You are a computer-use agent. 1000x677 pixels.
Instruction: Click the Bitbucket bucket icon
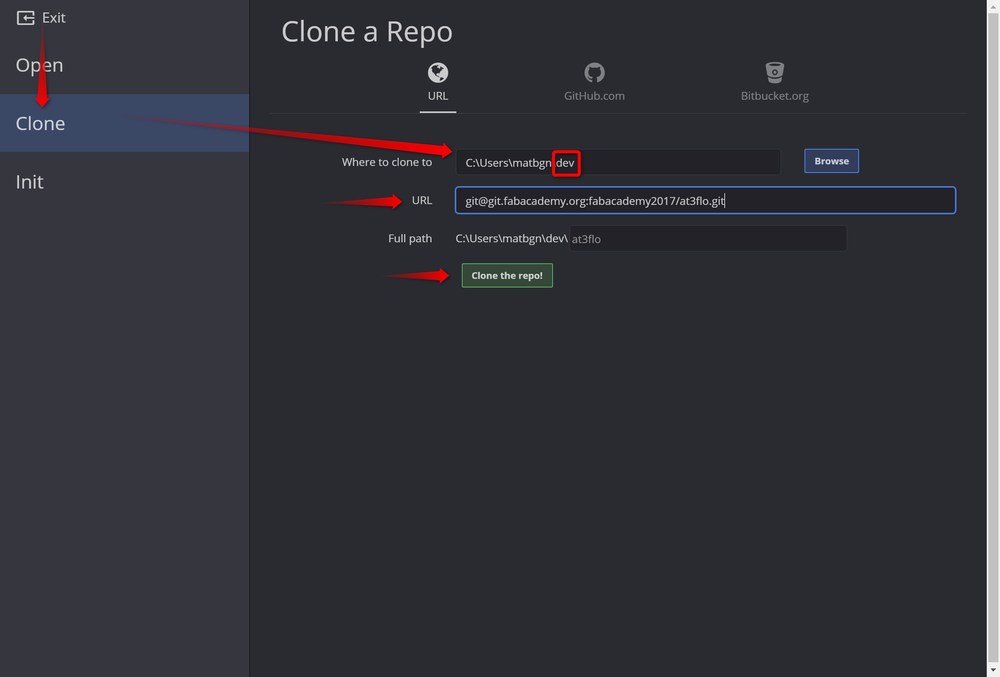(773, 72)
